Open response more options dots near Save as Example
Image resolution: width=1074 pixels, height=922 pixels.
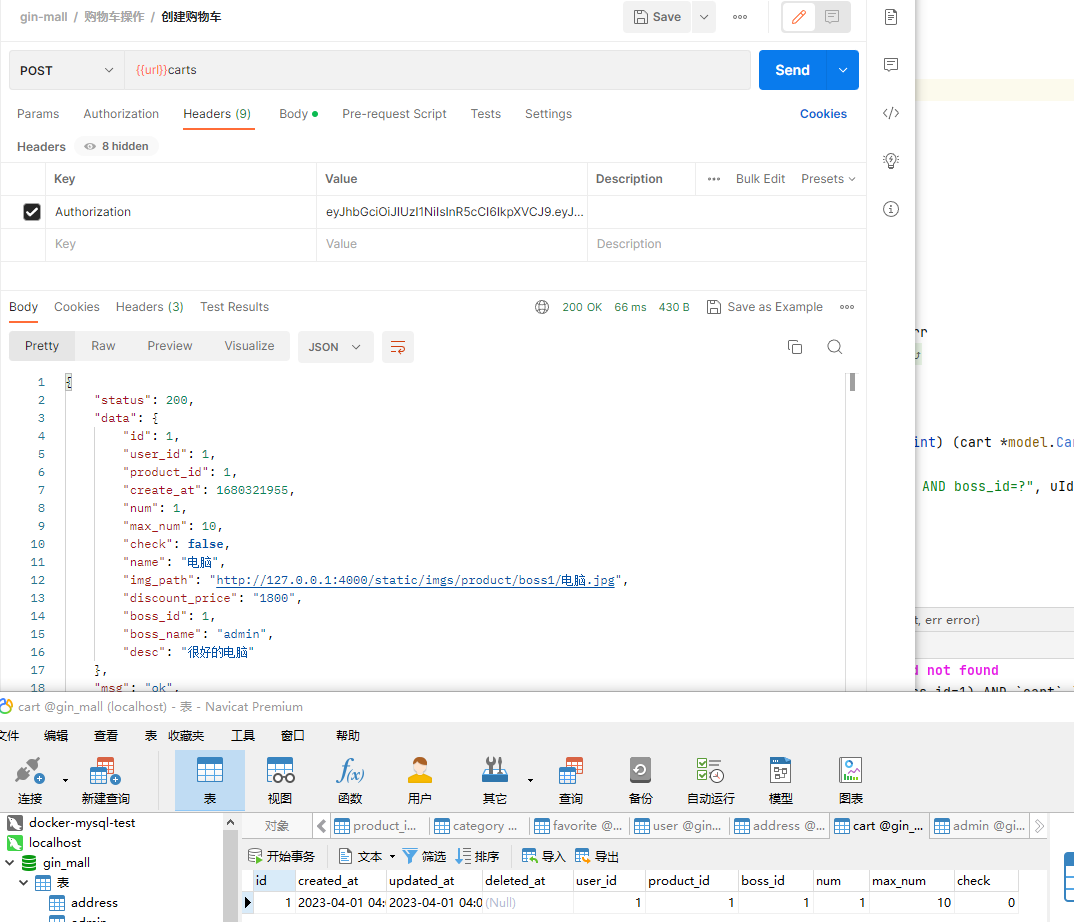(x=847, y=307)
